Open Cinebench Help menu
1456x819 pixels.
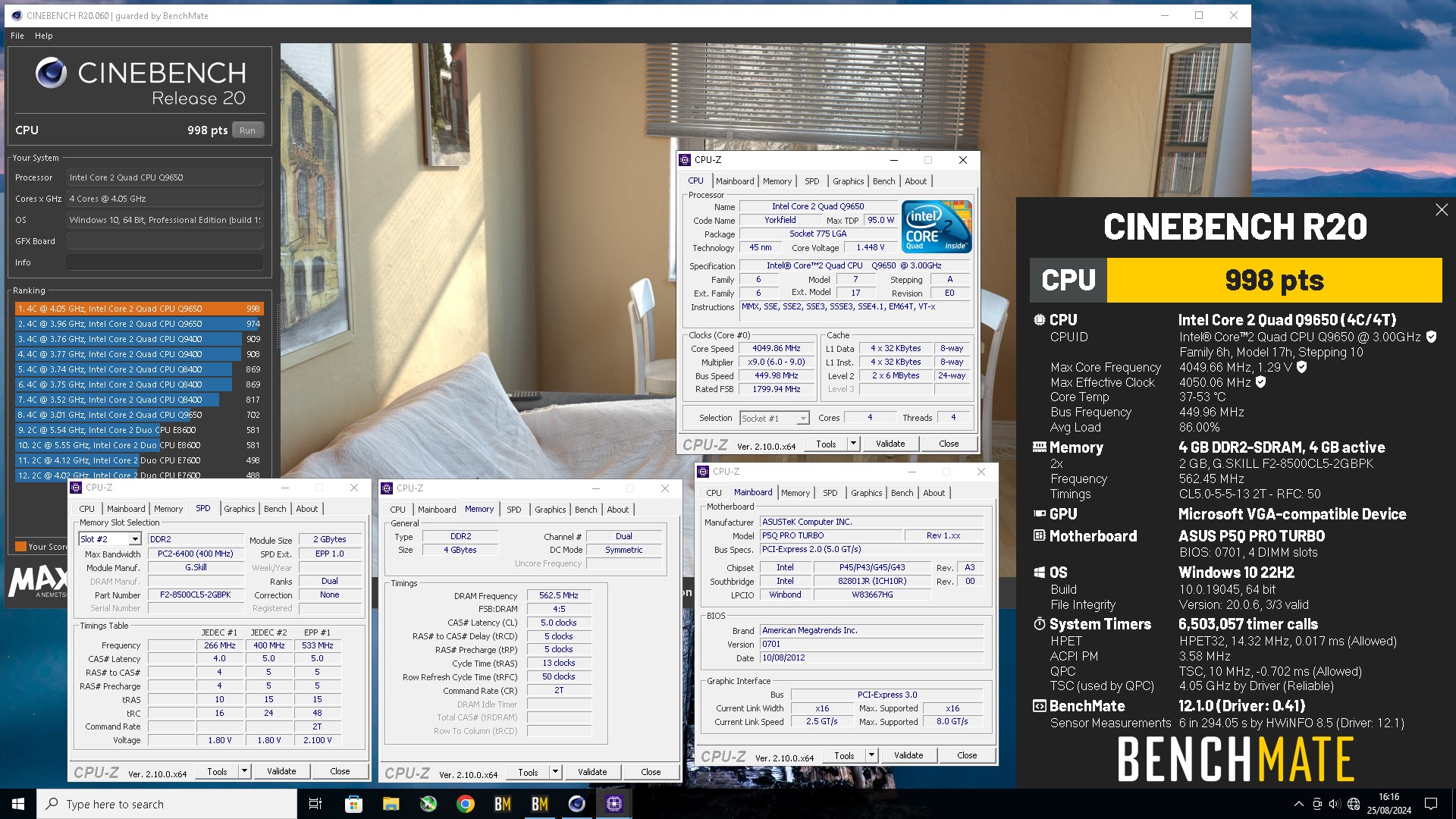tap(44, 36)
